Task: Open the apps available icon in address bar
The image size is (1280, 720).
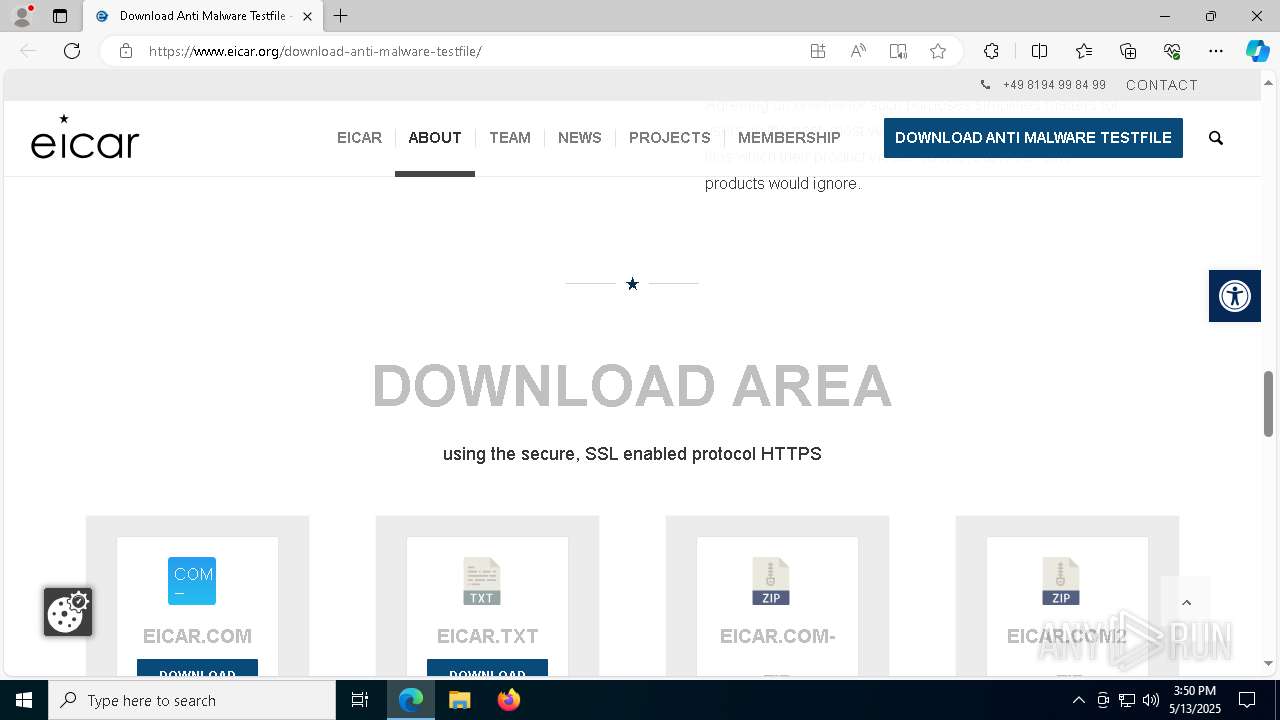Action: point(818,51)
